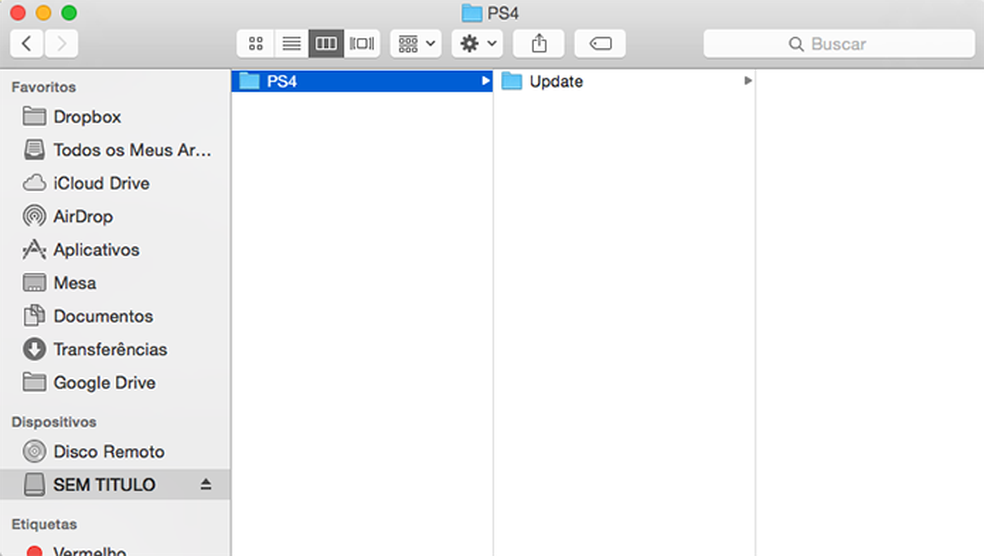The width and height of the screenshot is (984, 556).
Task: Open Mesa in the sidebar
Action: coord(115,283)
